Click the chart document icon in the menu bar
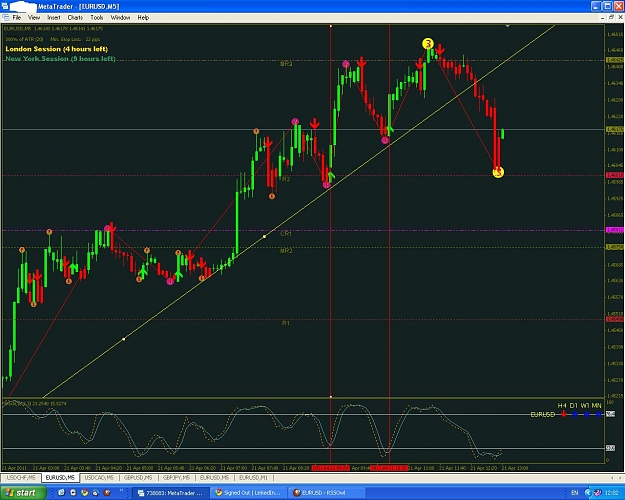 (x=6, y=18)
